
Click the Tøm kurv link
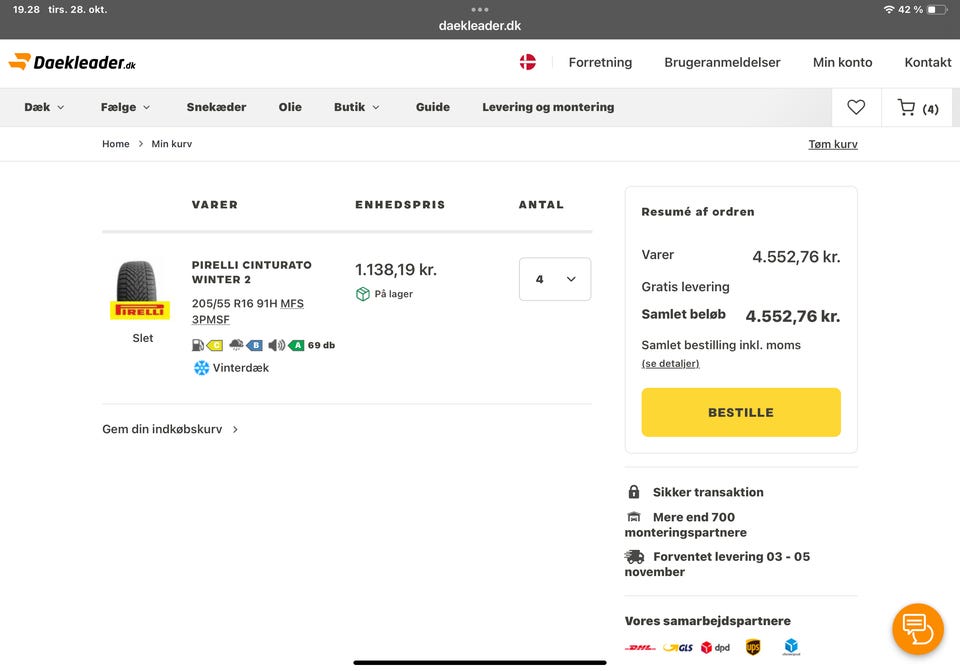pos(832,144)
